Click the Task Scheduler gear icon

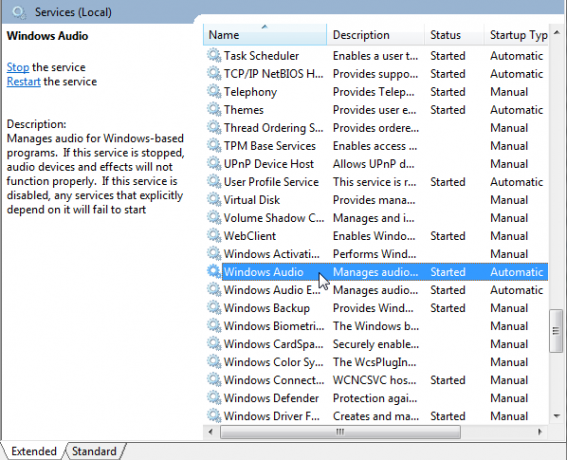[x=214, y=56]
